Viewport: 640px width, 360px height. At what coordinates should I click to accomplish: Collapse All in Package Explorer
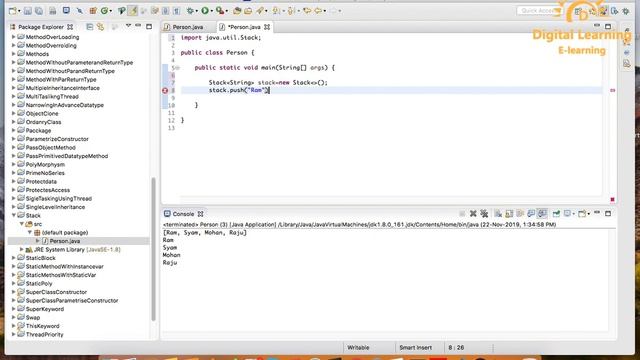click(x=89, y=27)
